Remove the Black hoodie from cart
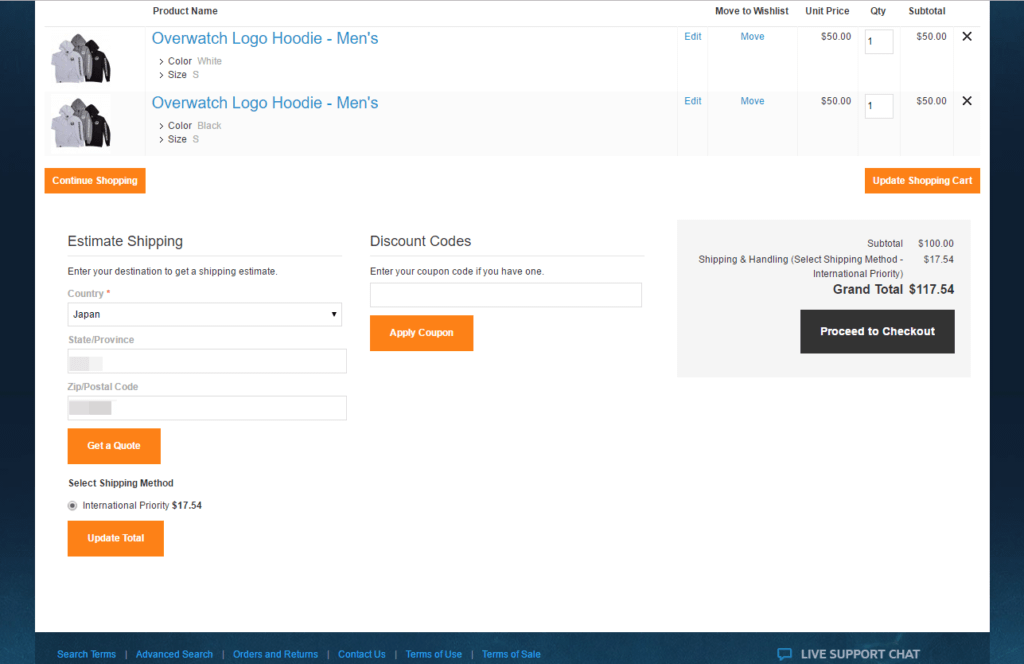 (x=967, y=101)
